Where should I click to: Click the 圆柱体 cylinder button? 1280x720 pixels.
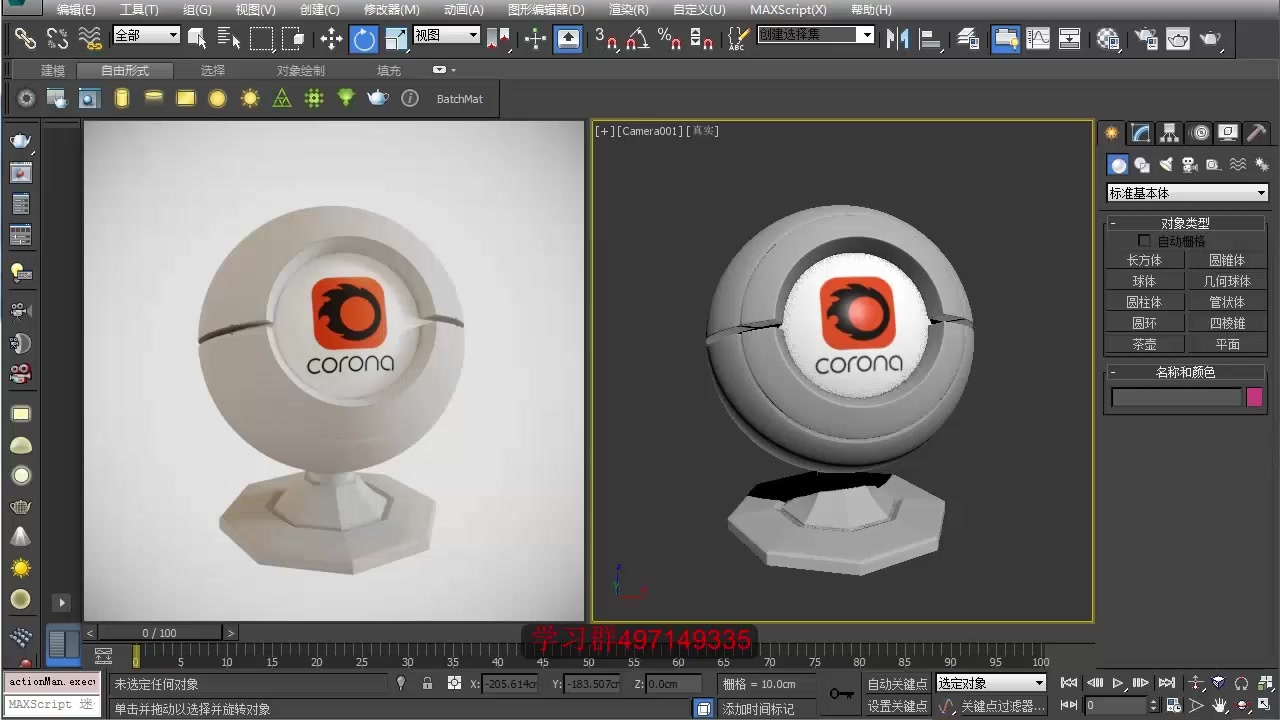click(1144, 302)
